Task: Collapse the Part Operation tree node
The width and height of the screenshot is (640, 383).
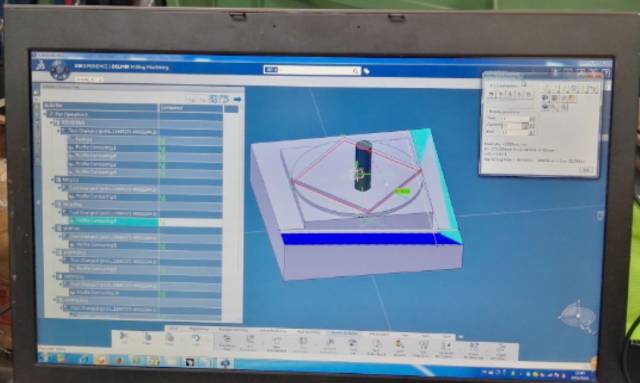Action: (x=46, y=115)
